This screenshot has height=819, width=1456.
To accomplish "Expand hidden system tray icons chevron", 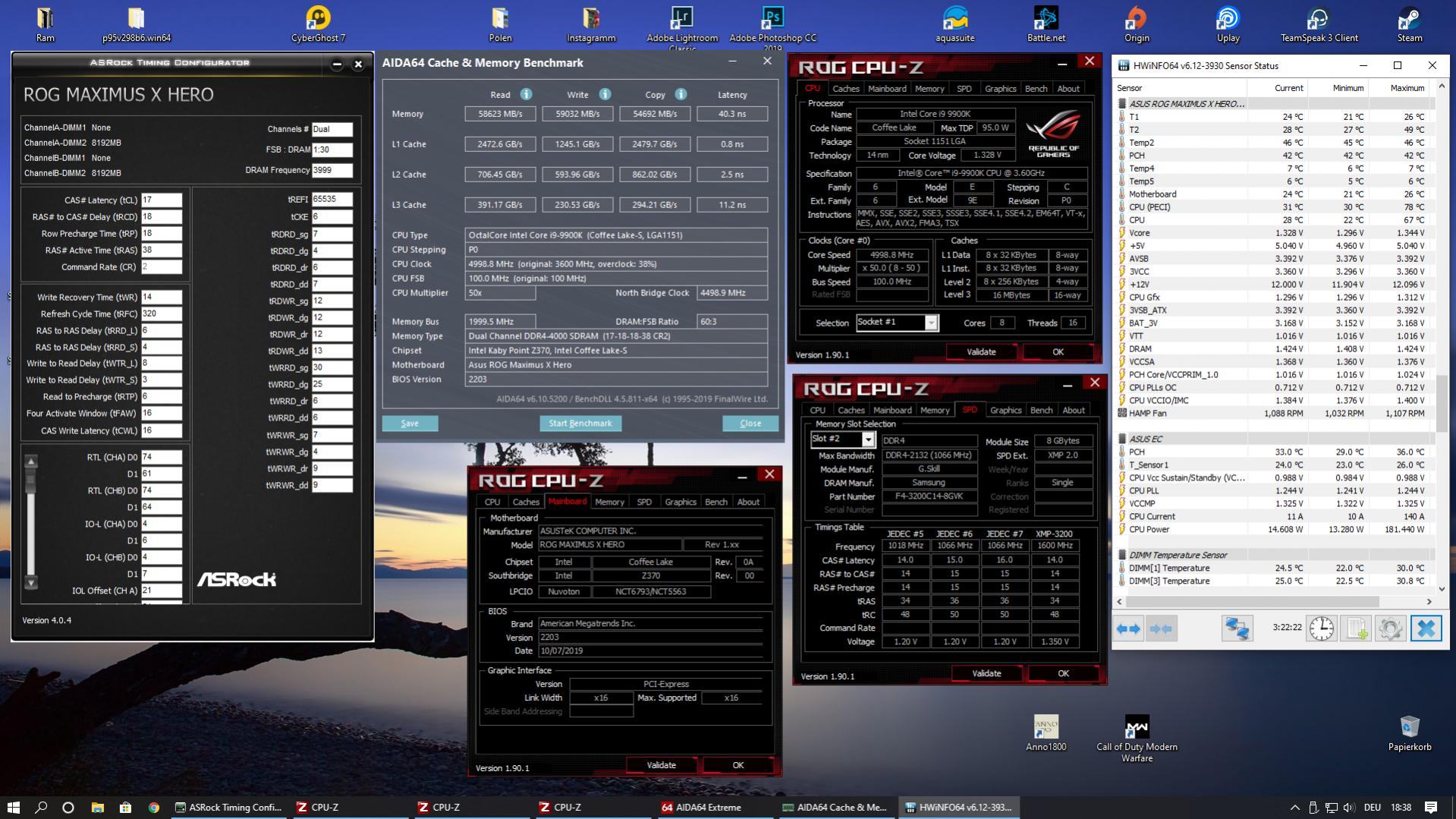I will 1294,808.
